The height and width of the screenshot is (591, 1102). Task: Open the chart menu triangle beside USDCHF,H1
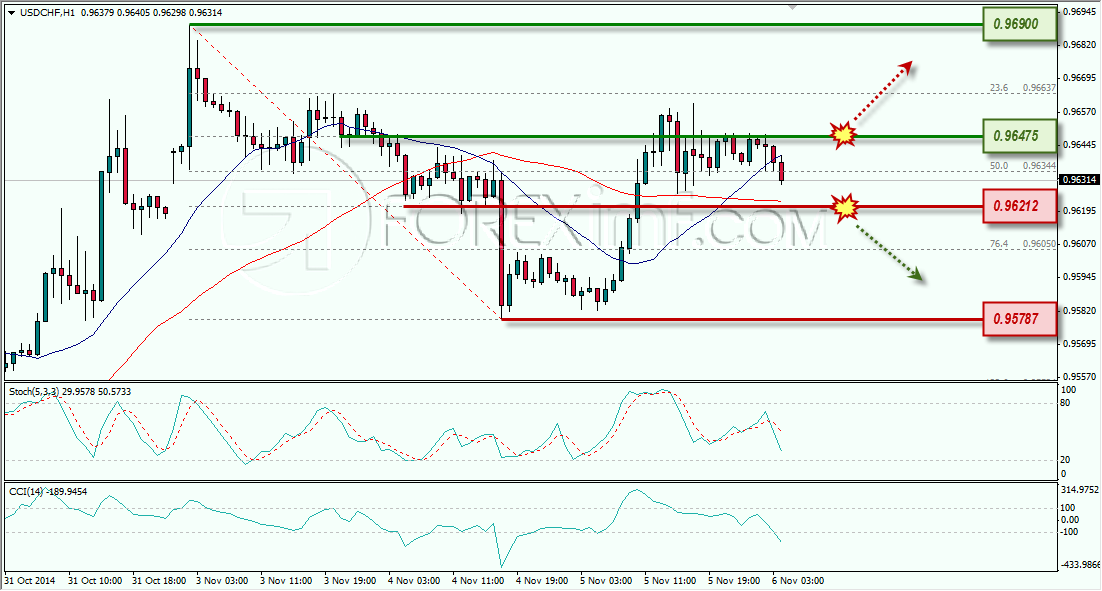[x=11, y=13]
